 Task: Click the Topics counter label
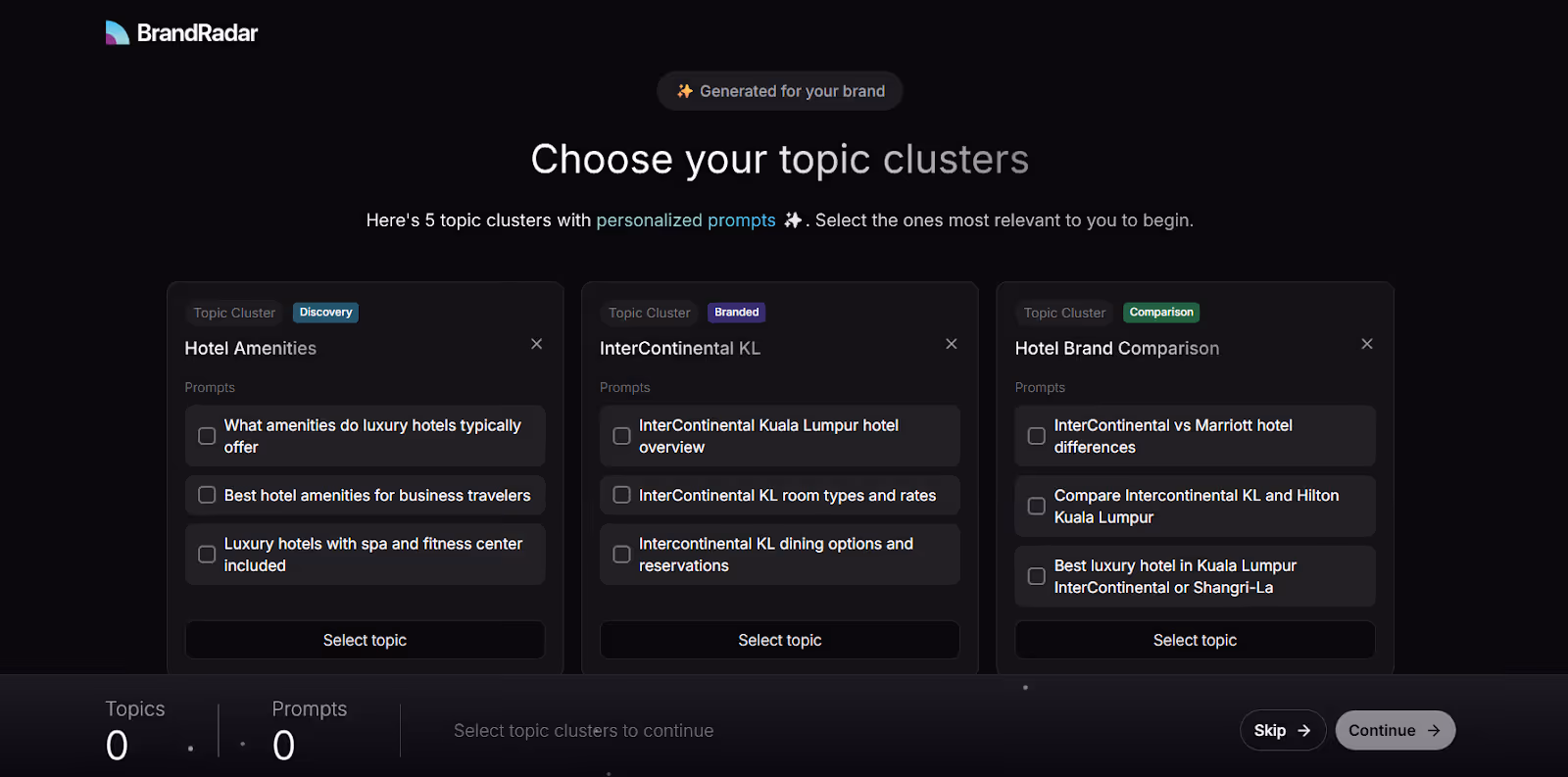pos(135,708)
